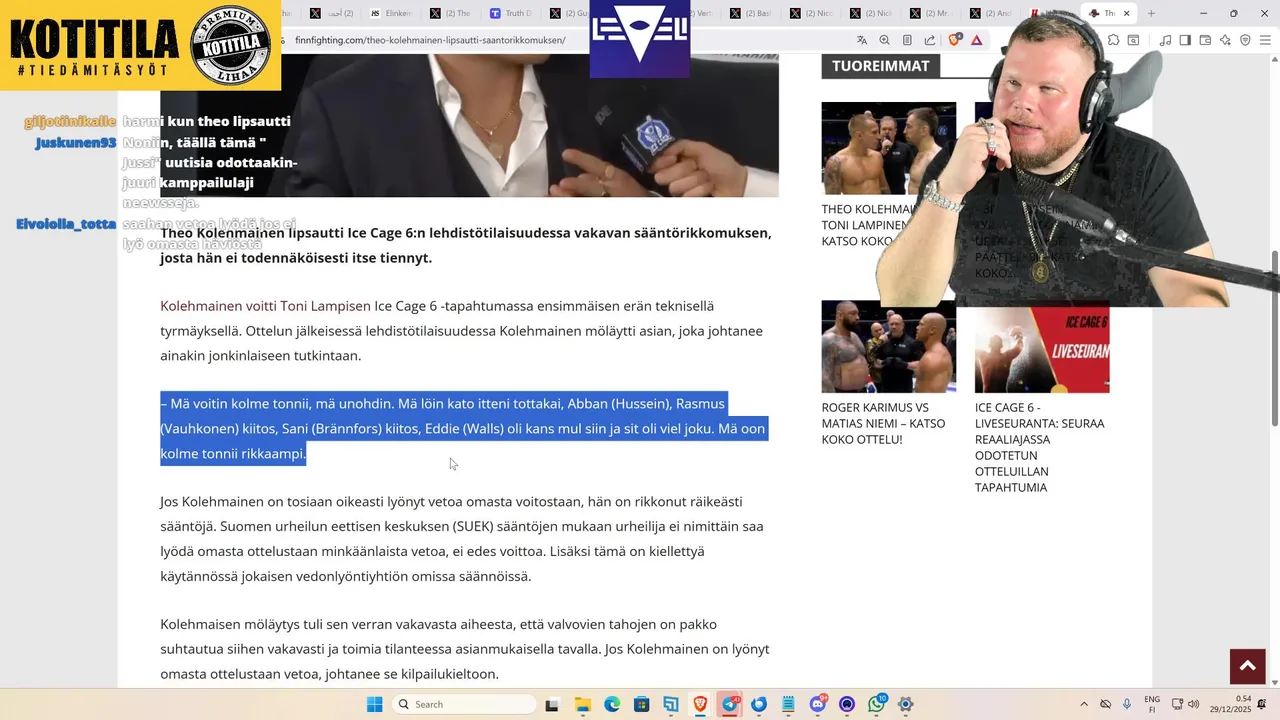Close the active finnfighting tab
Image resolution: width=1280 pixels, height=720 pixels.
1126,13
